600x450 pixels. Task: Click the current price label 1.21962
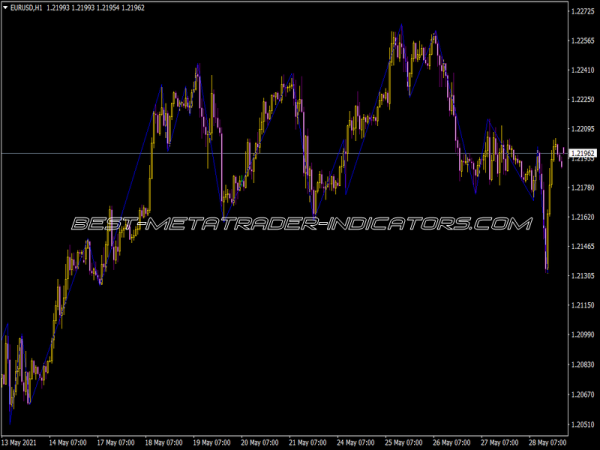tap(583, 153)
